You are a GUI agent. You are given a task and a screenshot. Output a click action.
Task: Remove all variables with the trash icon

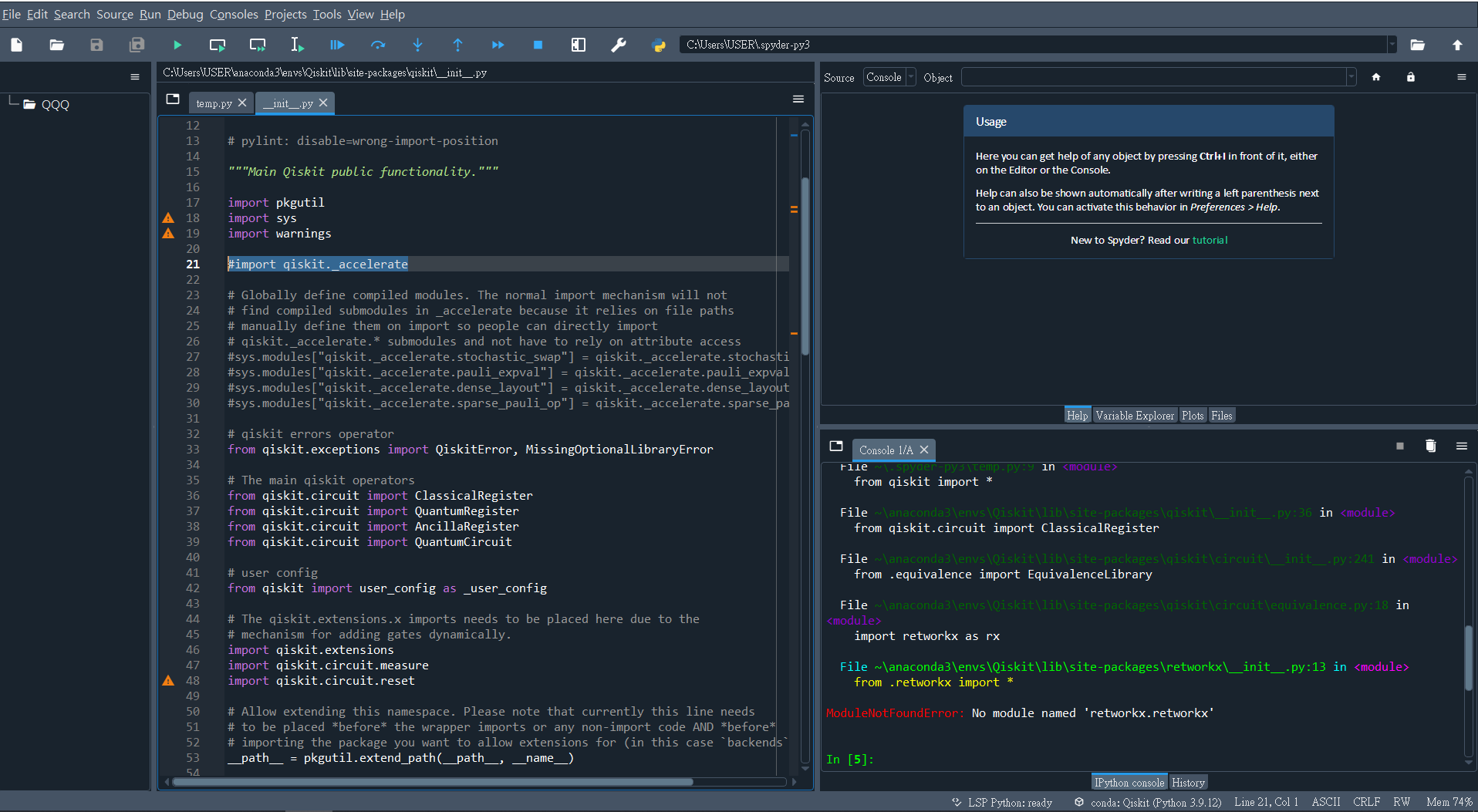(x=1430, y=446)
